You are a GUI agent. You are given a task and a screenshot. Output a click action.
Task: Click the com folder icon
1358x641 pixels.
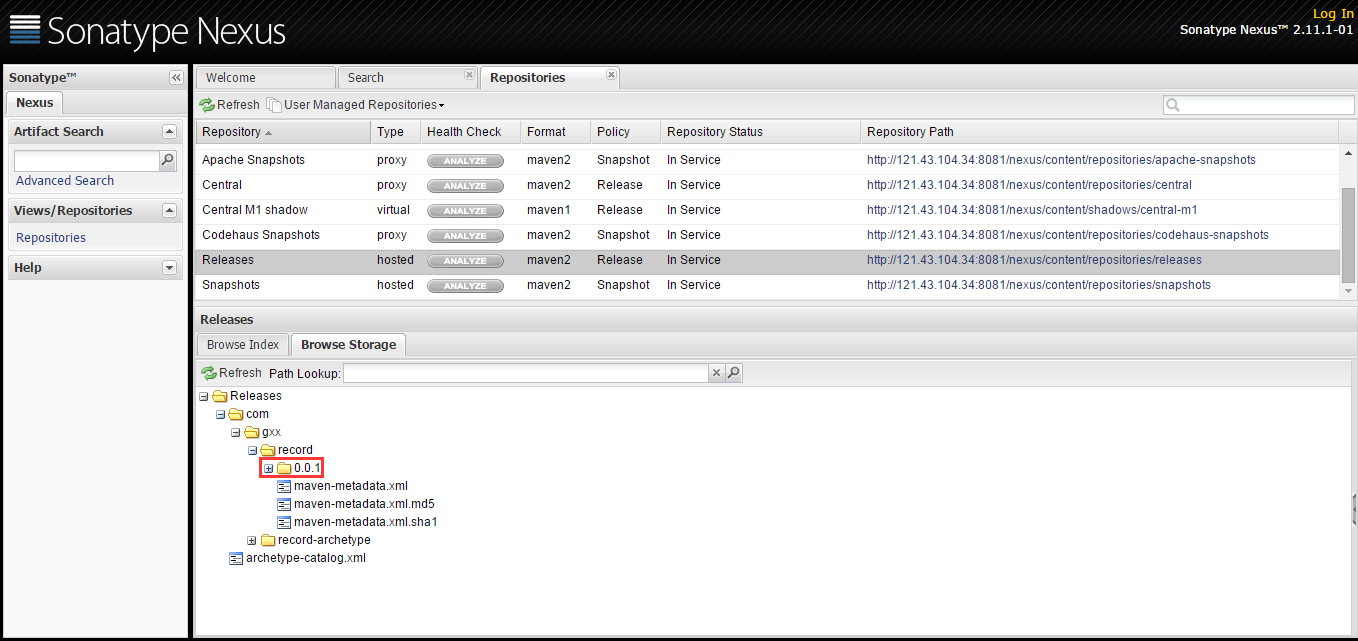236,414
